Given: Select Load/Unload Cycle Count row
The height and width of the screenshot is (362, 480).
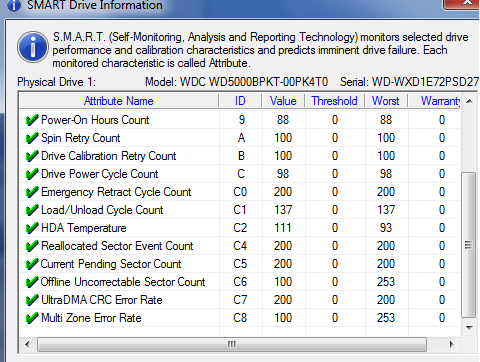Looking at the screenshot, I should pyautogui.click(x=240, y=210).
